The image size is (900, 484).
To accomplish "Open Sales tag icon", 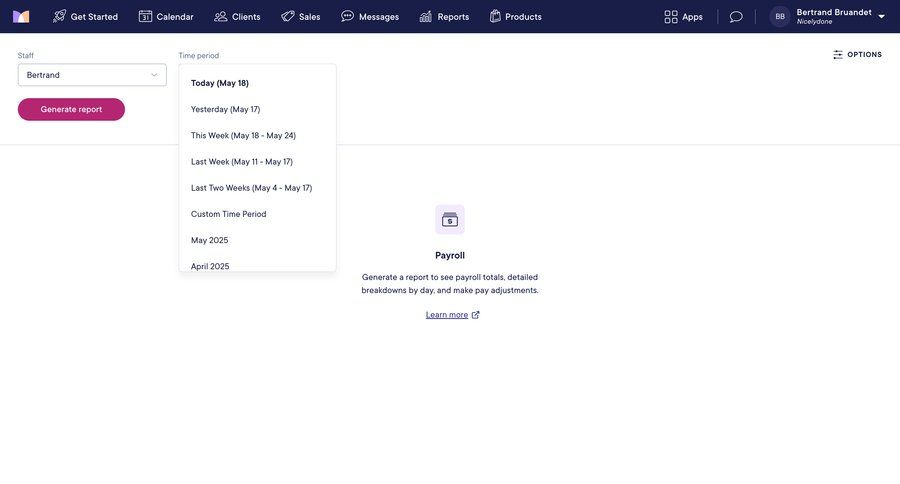I will (288, 16).
